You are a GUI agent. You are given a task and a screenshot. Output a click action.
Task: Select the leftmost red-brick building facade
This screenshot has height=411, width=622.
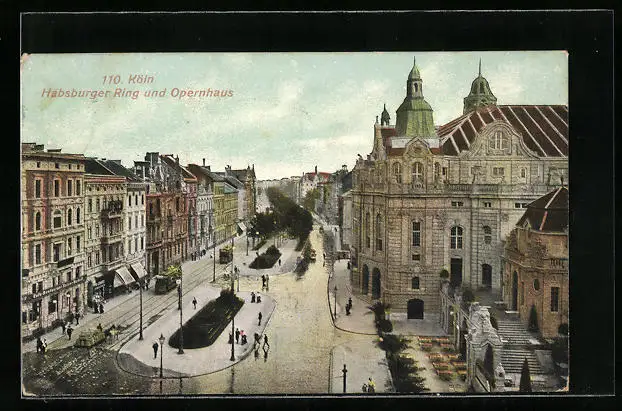click(52, 240)
